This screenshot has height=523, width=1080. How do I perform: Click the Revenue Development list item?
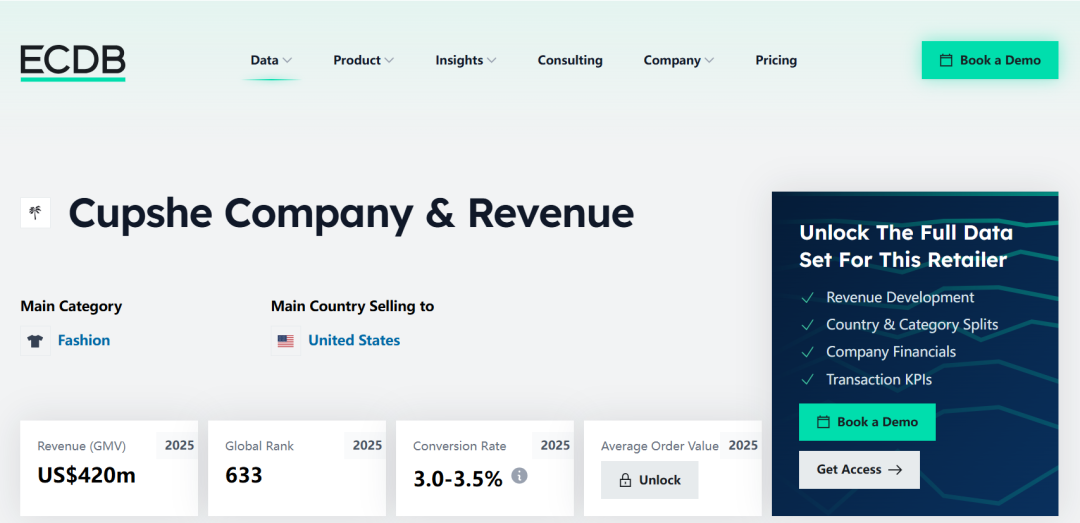click(900, 297)
